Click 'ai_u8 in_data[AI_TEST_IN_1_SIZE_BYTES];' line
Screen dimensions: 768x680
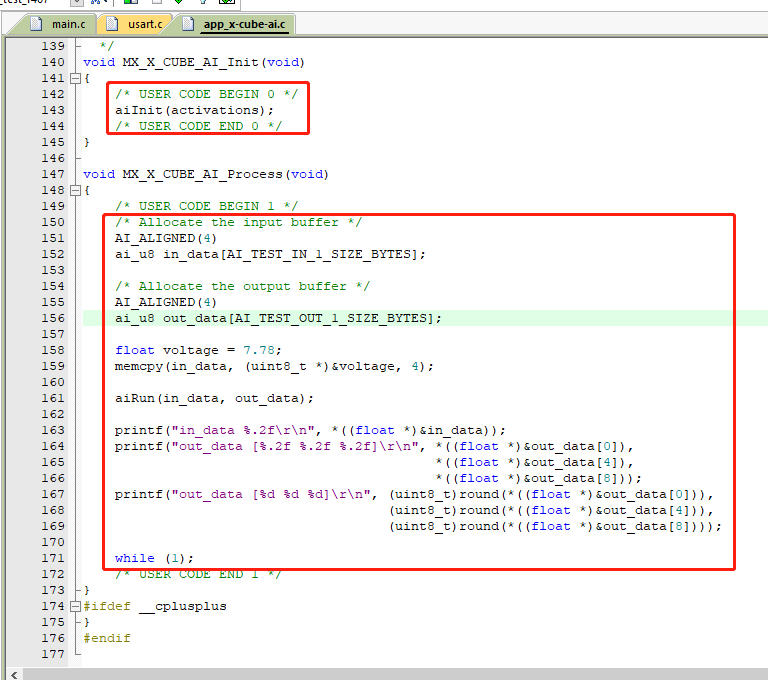pyautogui.click(x=270, y=254)
